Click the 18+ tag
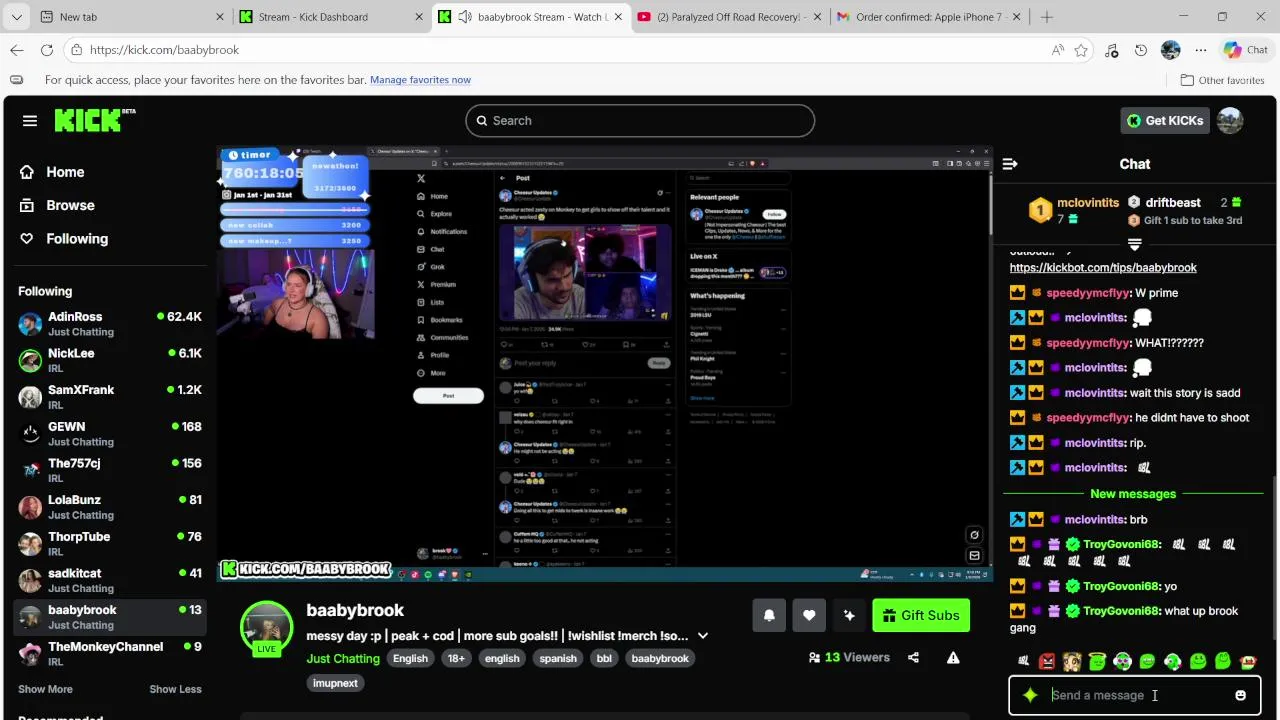The image size is (1280, 720). (456, 658)
